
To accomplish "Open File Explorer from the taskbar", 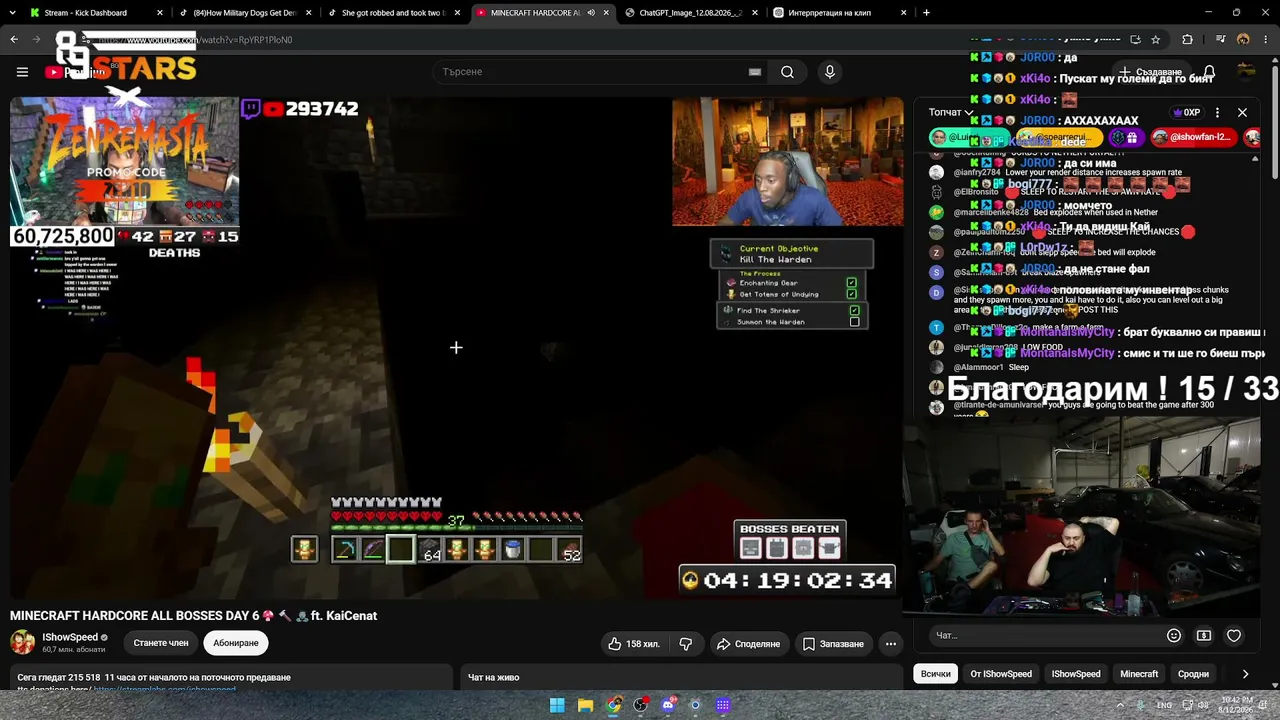I will (x=585, y=705).
